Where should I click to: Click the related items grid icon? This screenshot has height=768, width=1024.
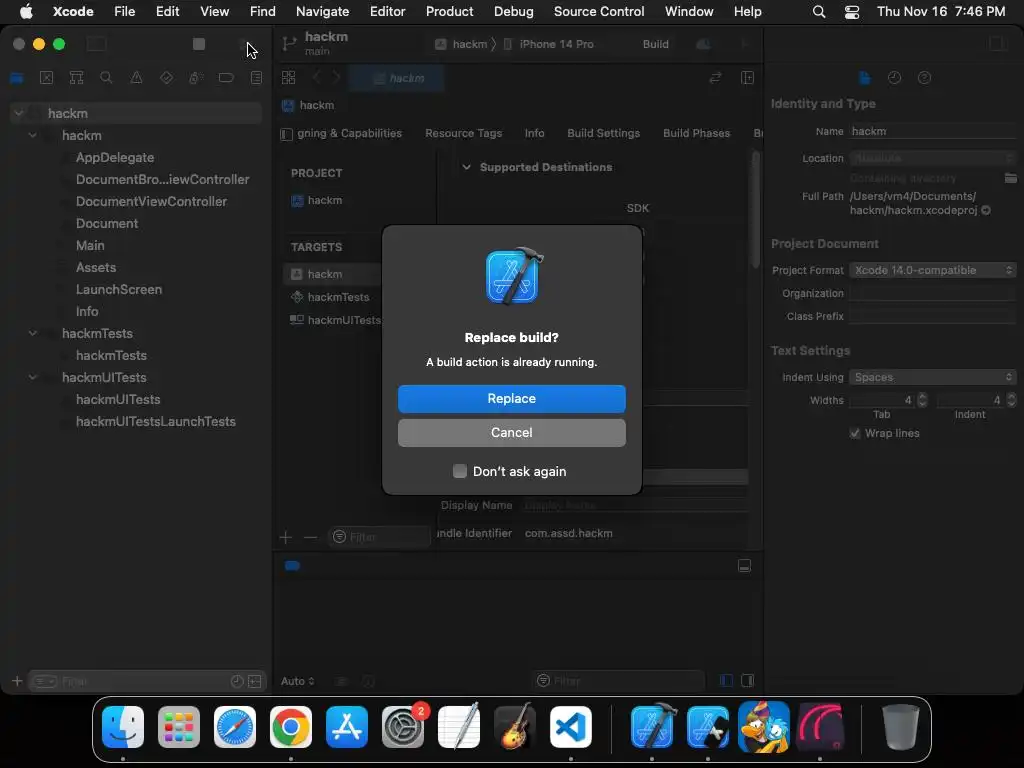[289, 78]
